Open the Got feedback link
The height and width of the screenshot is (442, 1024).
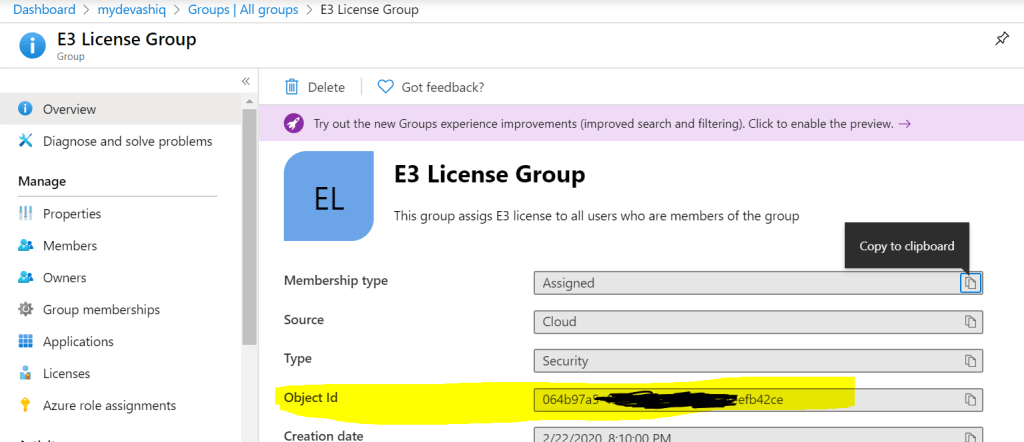click(x=431, y=87)
